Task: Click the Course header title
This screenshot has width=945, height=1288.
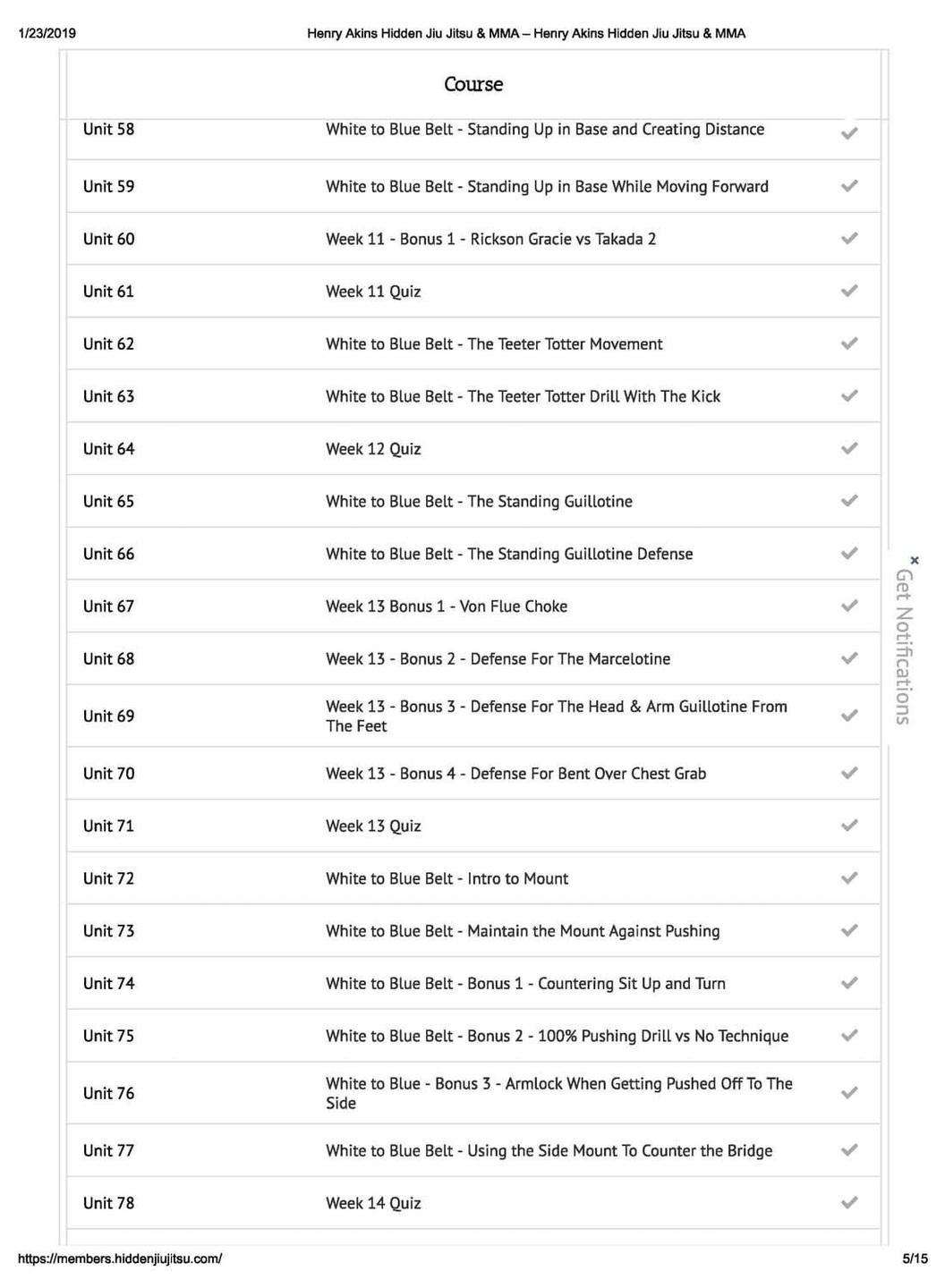Action: coord(473,84)
